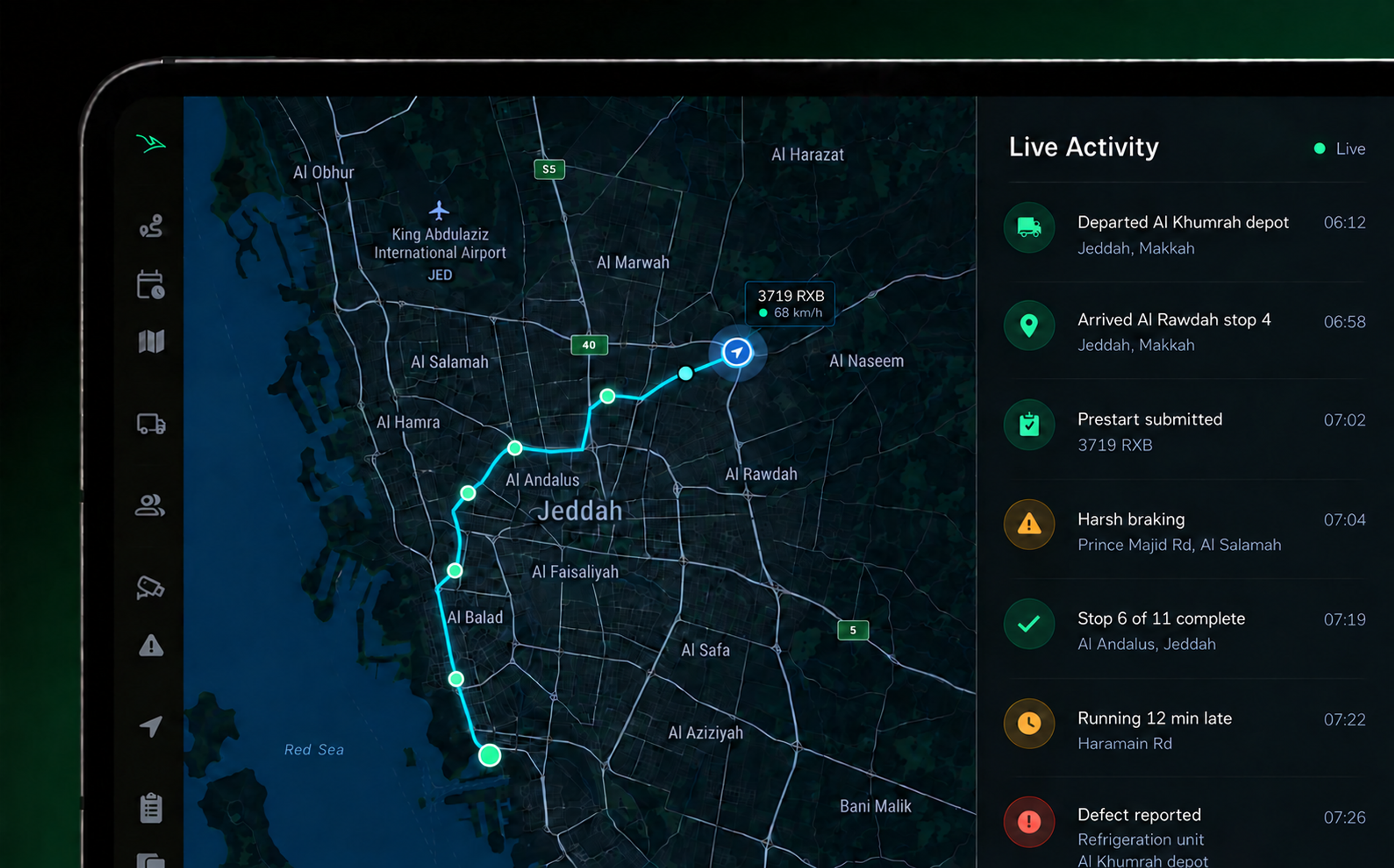Click the clipboard check icon for Prestart submitted

pyautogui.click(x=1029, y=425)
